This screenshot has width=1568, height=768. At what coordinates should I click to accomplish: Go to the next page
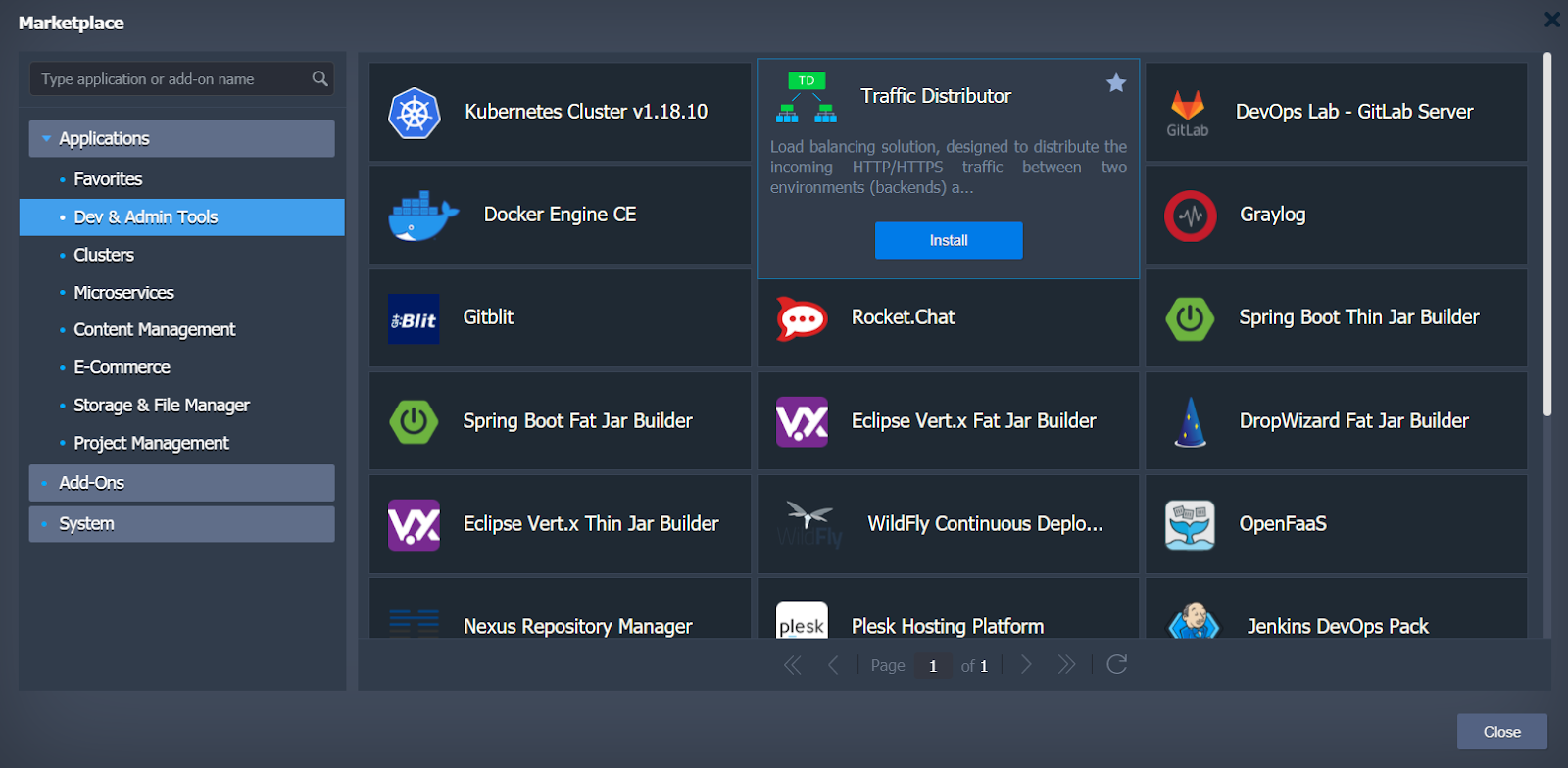tap(1026, 665)
